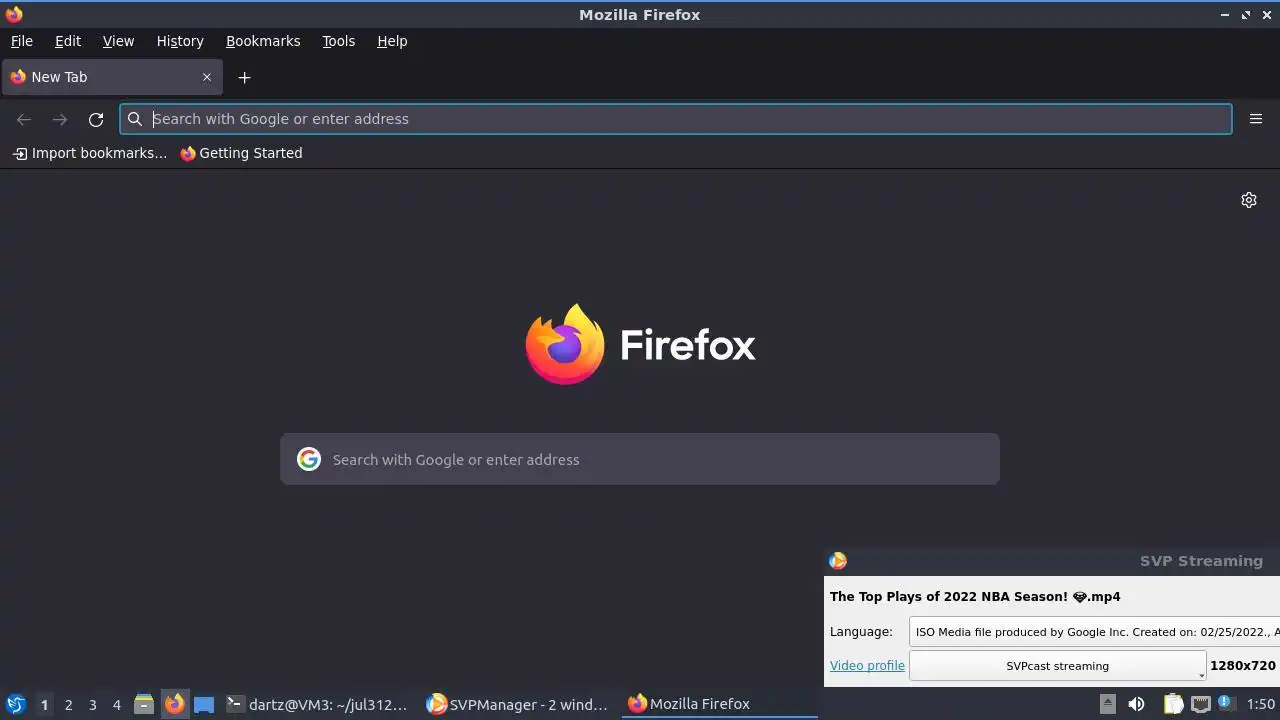
Task: Open the Firefox application menu hamburger icon
Action: coord(1256,119)
